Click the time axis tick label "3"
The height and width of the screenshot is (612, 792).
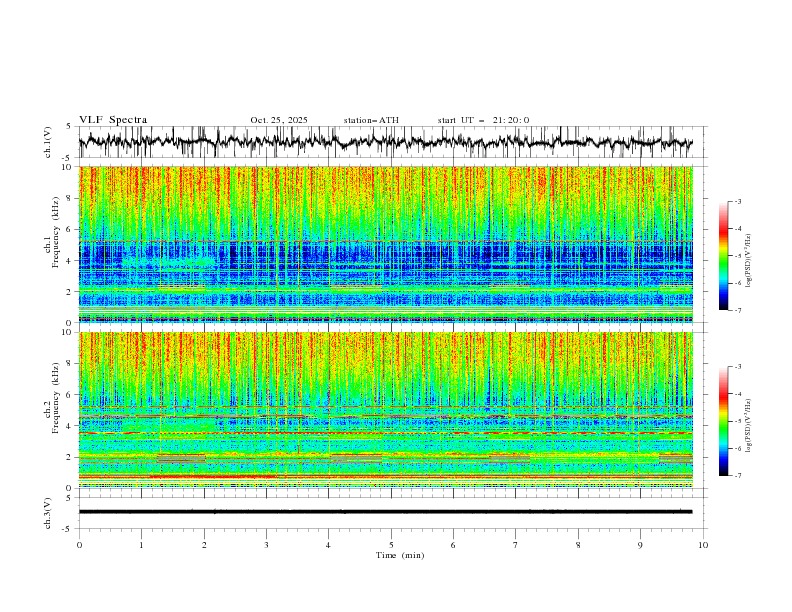tap(266, 545)
